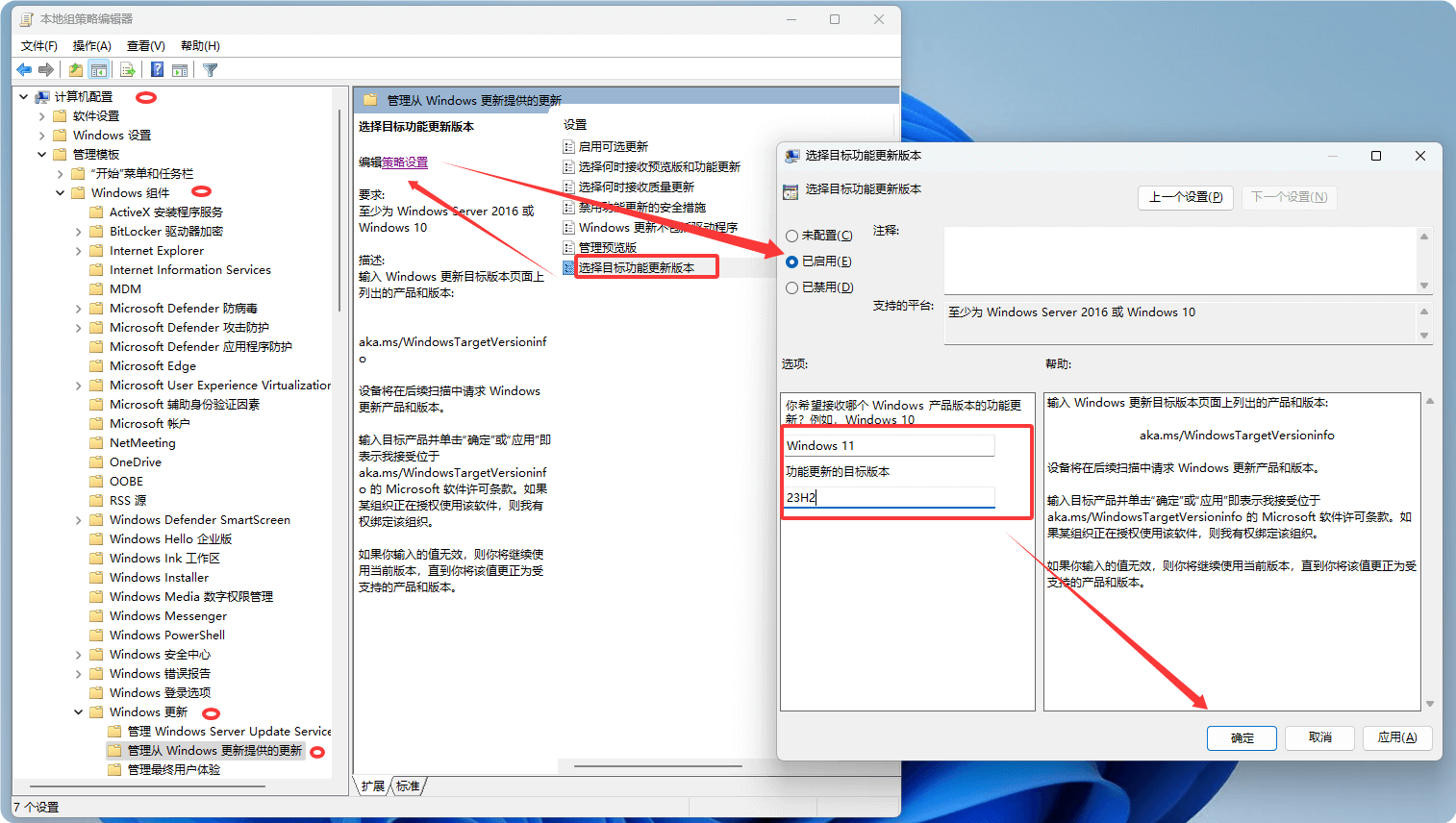This screenshot has width=1456, height=823.
Task: Collapse the 管理模板 tree node
Action: pyautogui.click(x=42, y=154)
